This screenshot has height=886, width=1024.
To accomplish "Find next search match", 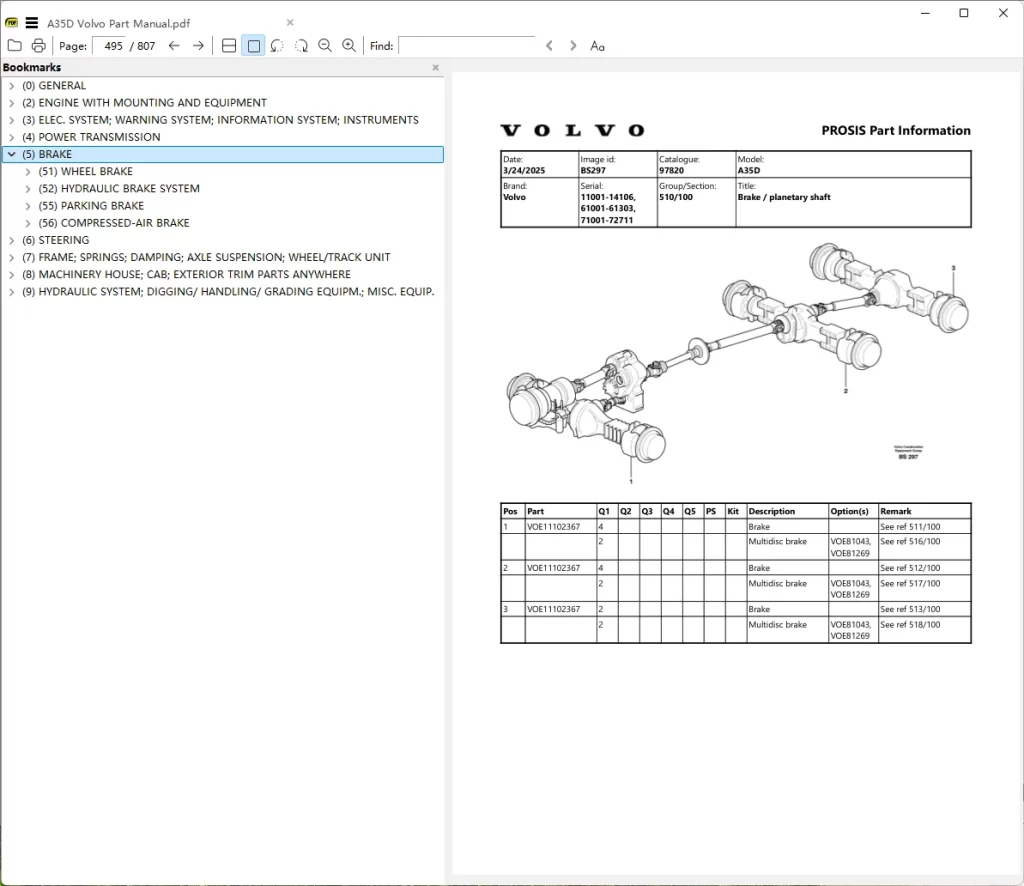I will tap(573, 46).
